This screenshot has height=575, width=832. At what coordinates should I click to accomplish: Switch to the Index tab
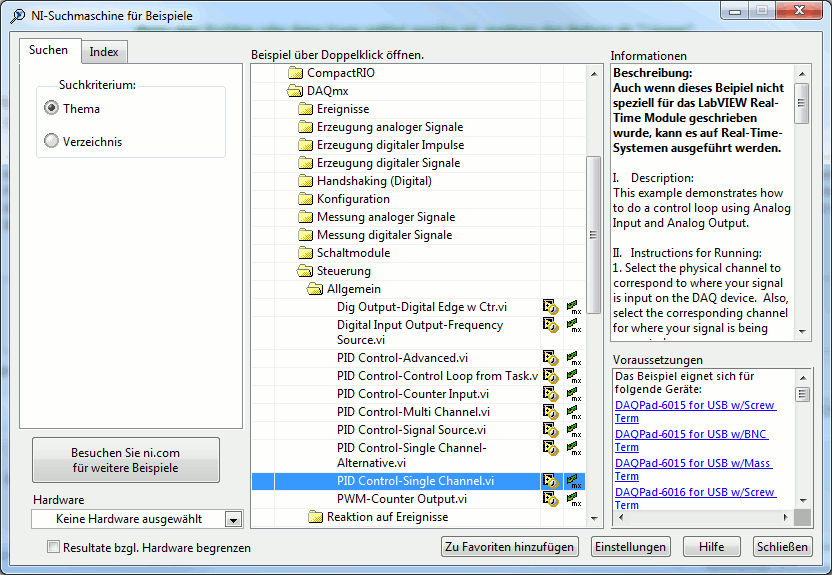[x=104, y=52]
